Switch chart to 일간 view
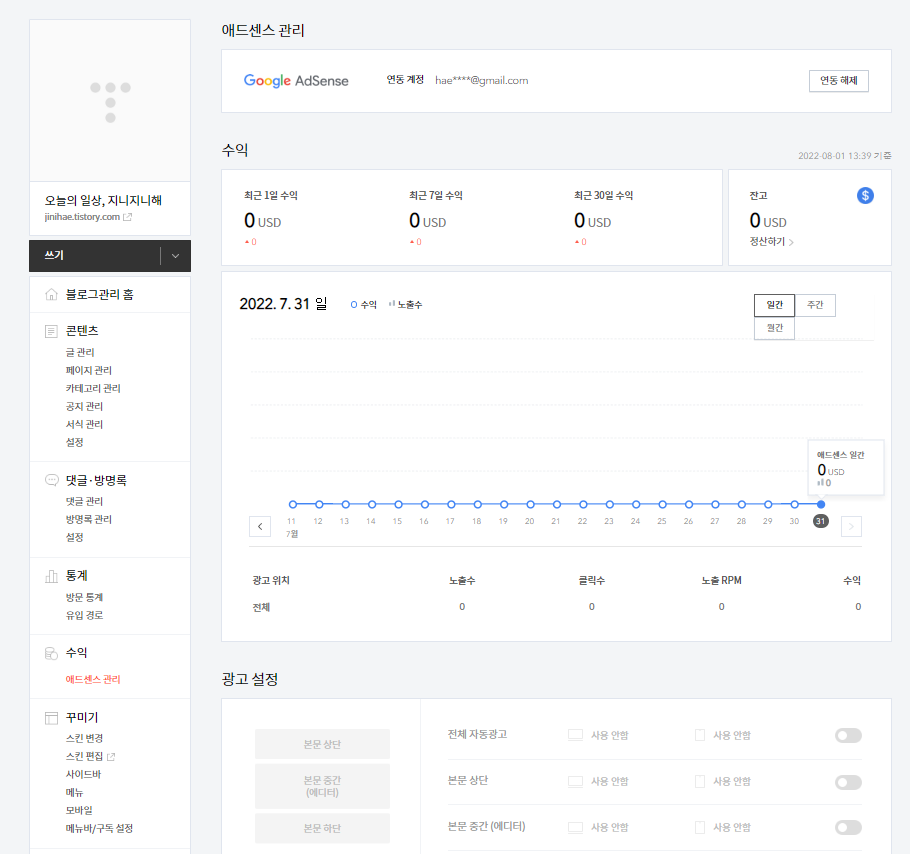Screen dimensions: 910x854 (774, 305)
